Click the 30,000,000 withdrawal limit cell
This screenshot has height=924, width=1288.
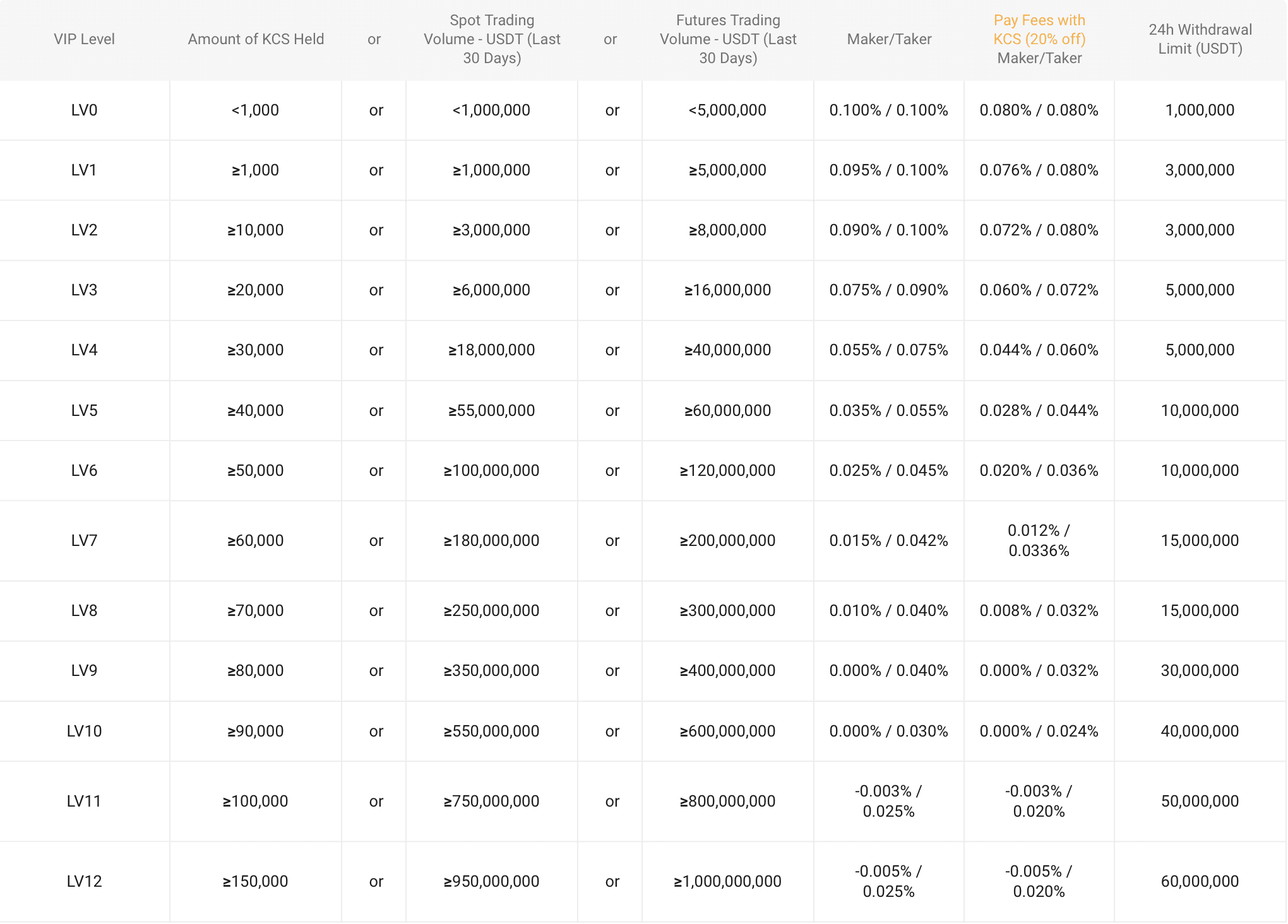tap(1200, 671)
